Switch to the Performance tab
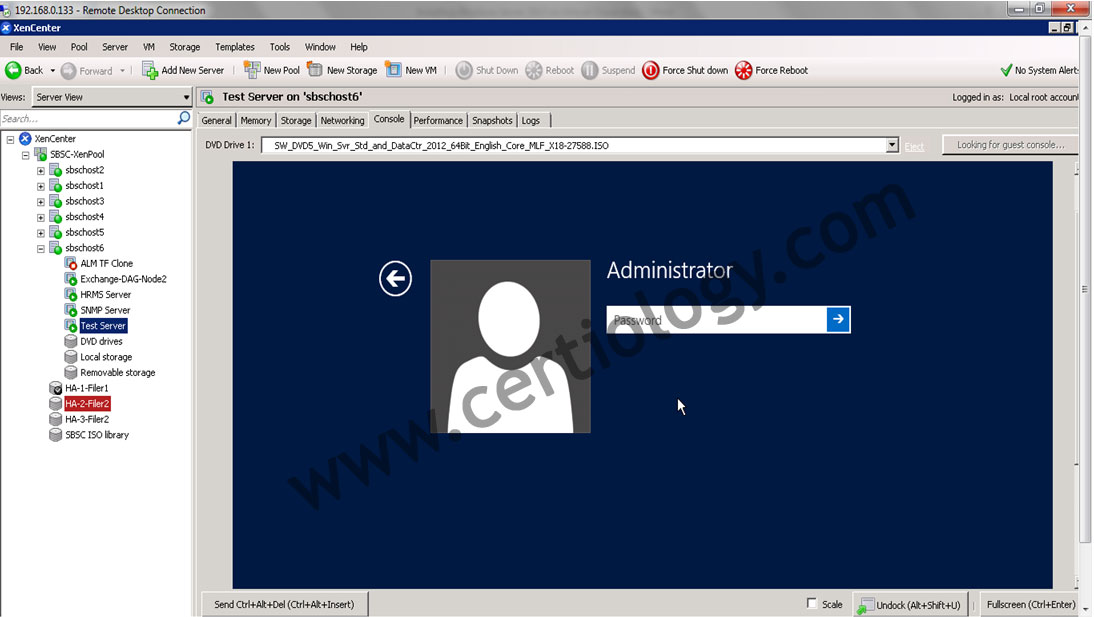The image size is (1094, 617). pyautogui.click(x=437, y=120)
